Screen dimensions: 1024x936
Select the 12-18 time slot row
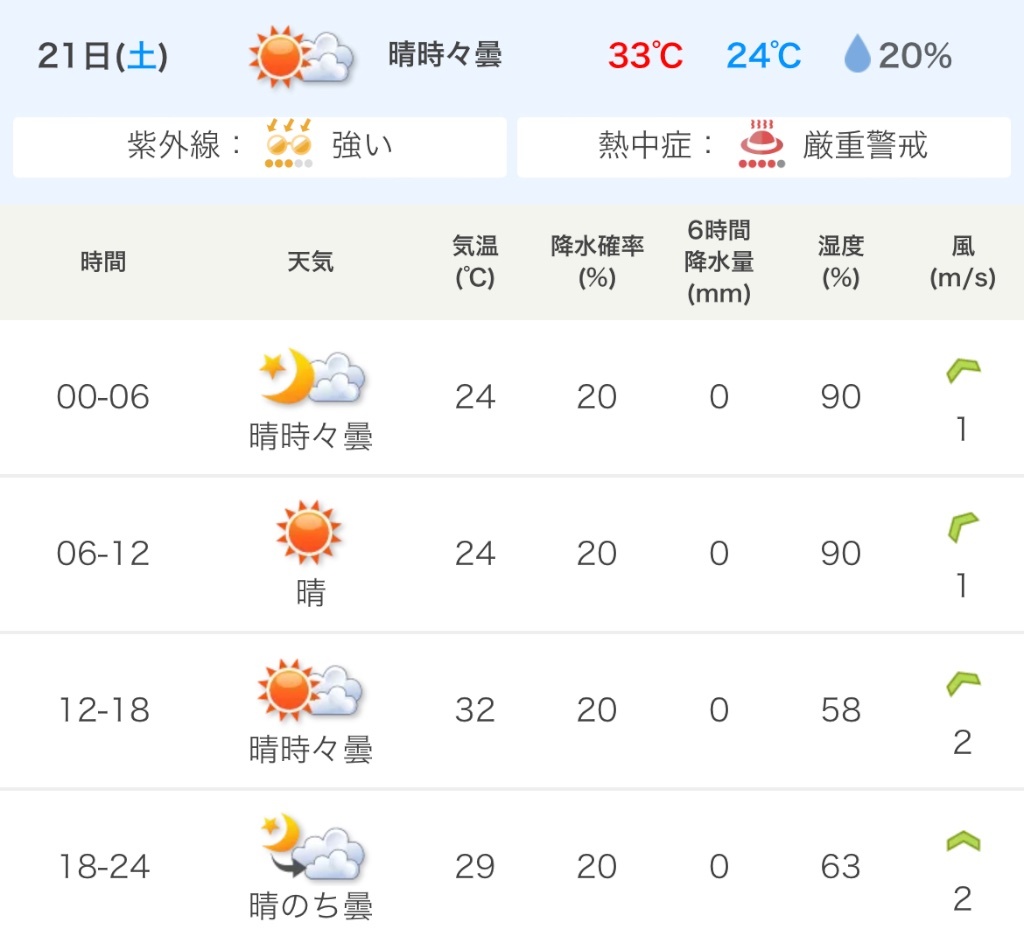512,711
